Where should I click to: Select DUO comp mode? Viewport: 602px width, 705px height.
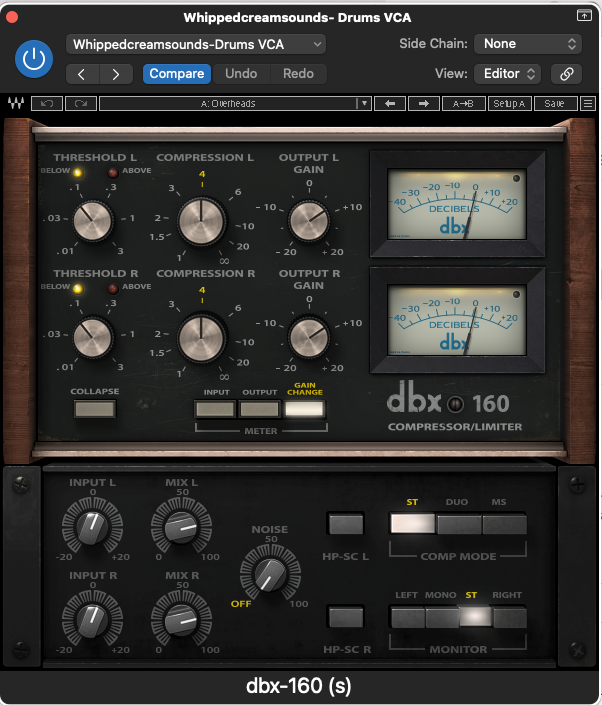tap(459, 524)
